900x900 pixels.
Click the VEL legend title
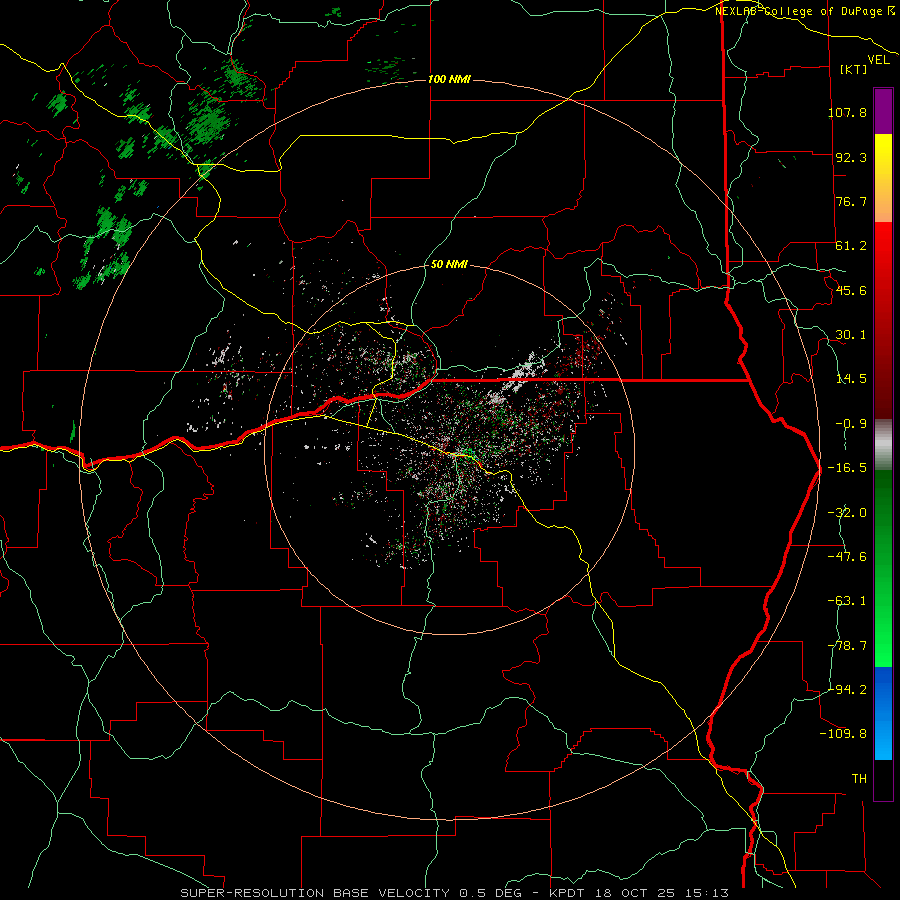tap(879, 59)
